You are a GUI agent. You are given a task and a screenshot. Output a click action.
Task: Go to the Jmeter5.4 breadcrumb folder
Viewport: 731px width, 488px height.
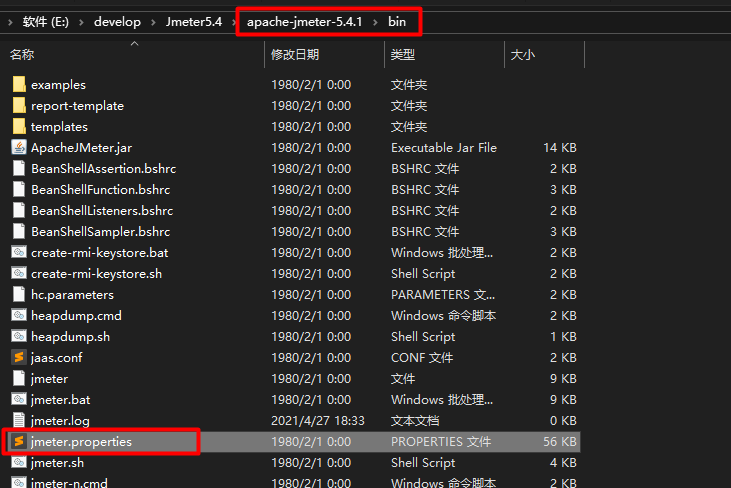pos(194,22)
